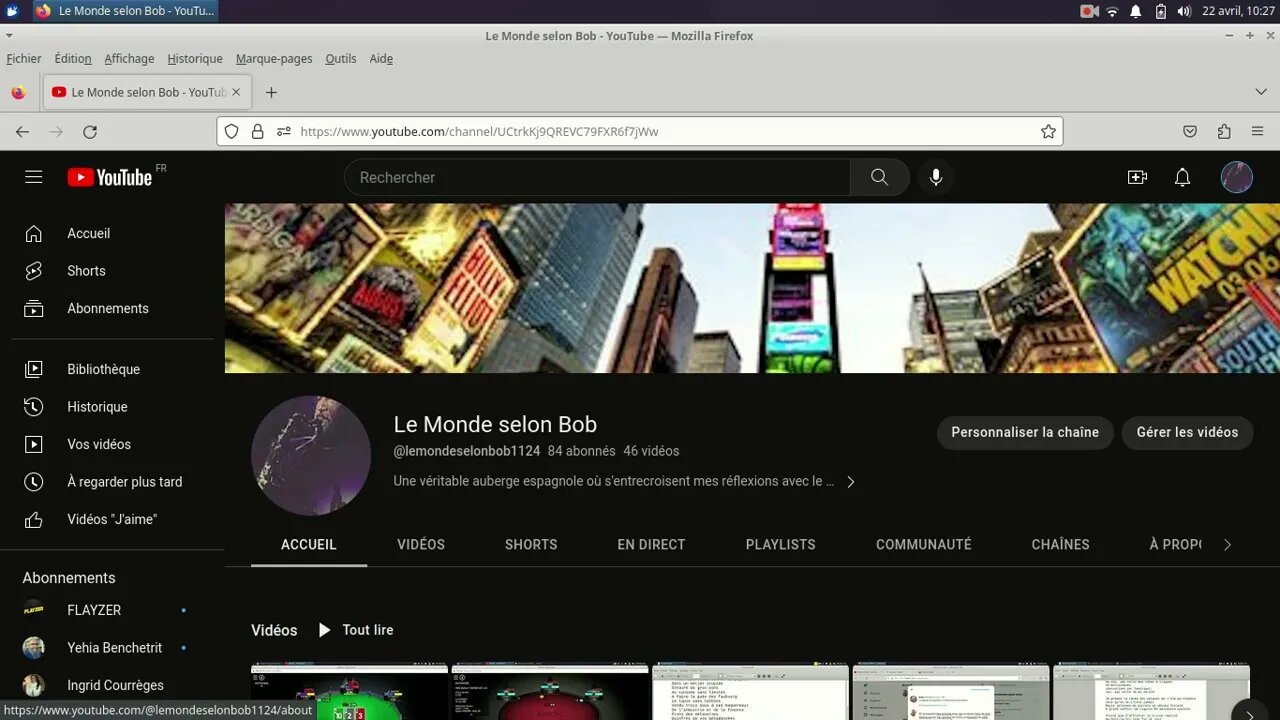Open the Marque-pages menu
The height and width of the screenshot is (720, 1280).
tap(274, 59)
